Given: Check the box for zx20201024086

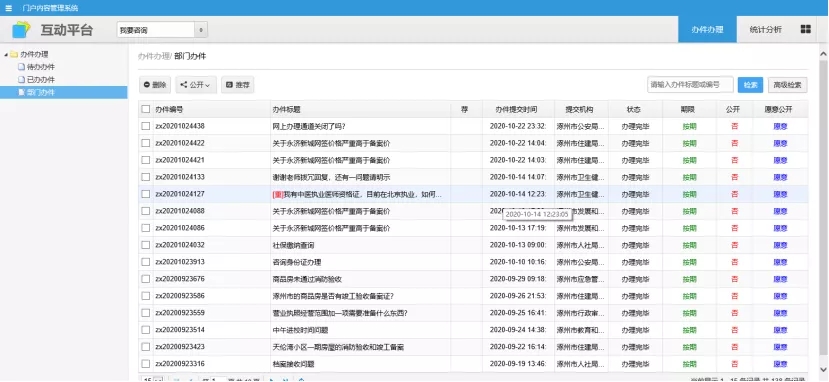Looking at the screenshot, I should click(x=146, y=228).
